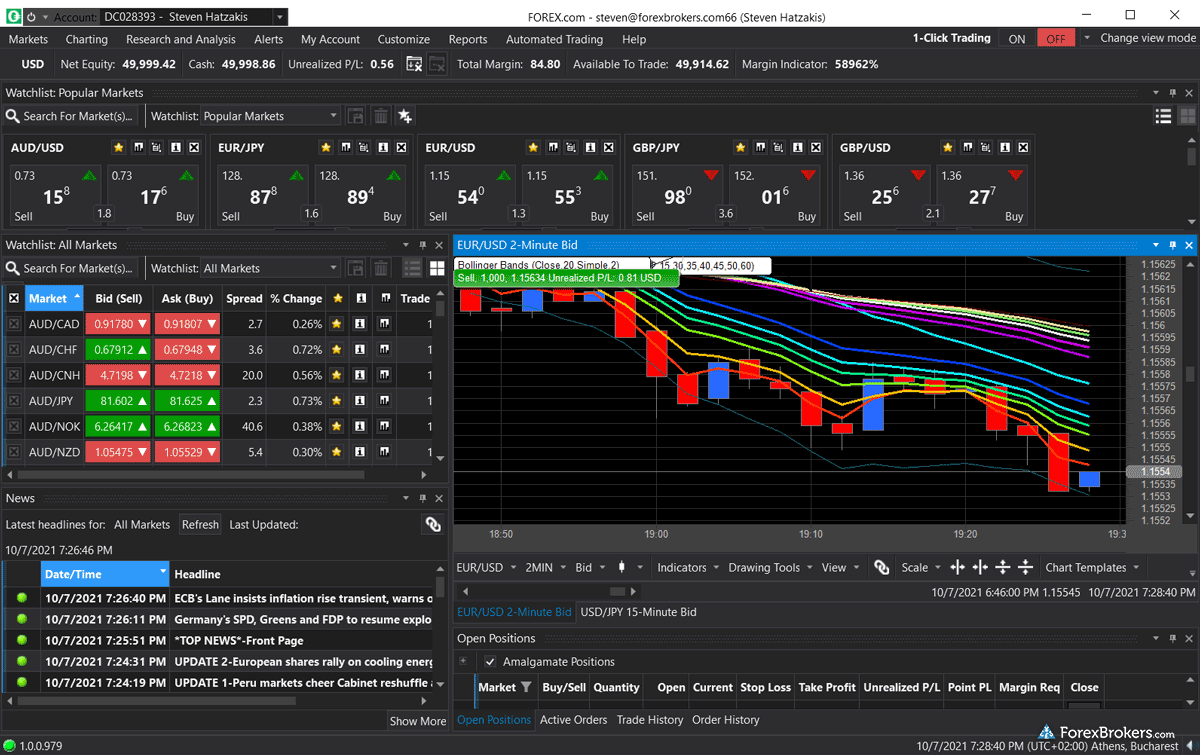The height and width of the screenshot is (755, 1200).
Task: Open the order ticket icon on GBP/JPY tile
Action: 777,147
